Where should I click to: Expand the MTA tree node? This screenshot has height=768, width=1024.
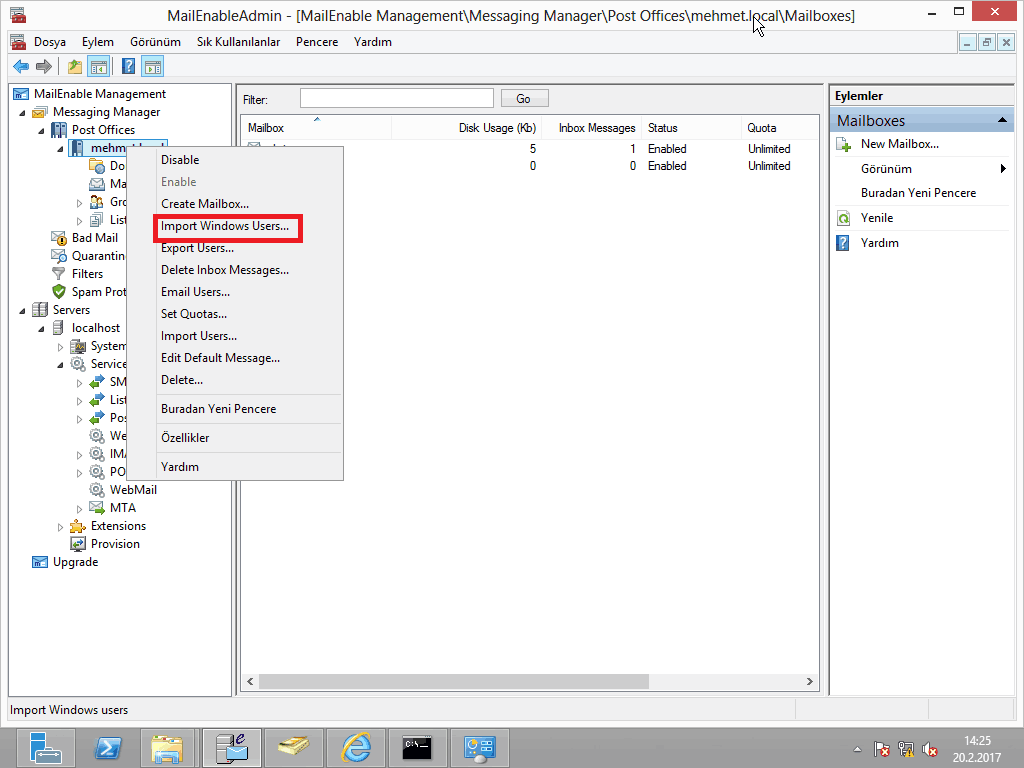[x=80, y=509]
